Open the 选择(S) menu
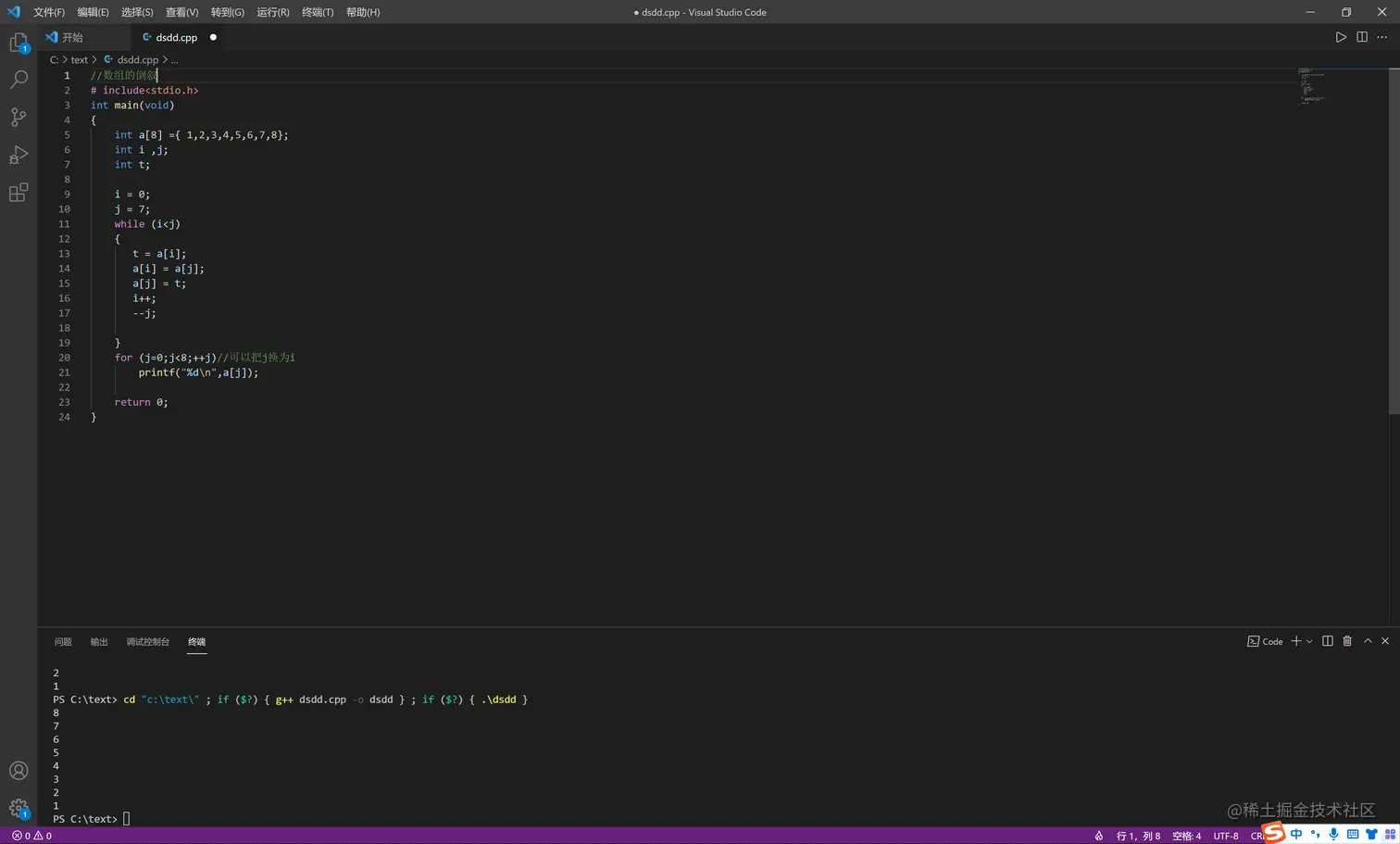The image size is (1400, 844). [137, 12]
